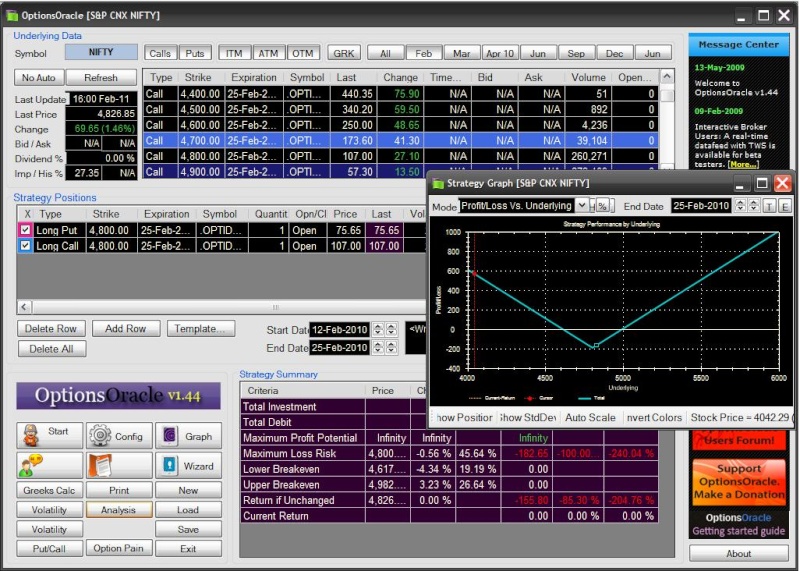Open the Template... button

pos(201,329)
